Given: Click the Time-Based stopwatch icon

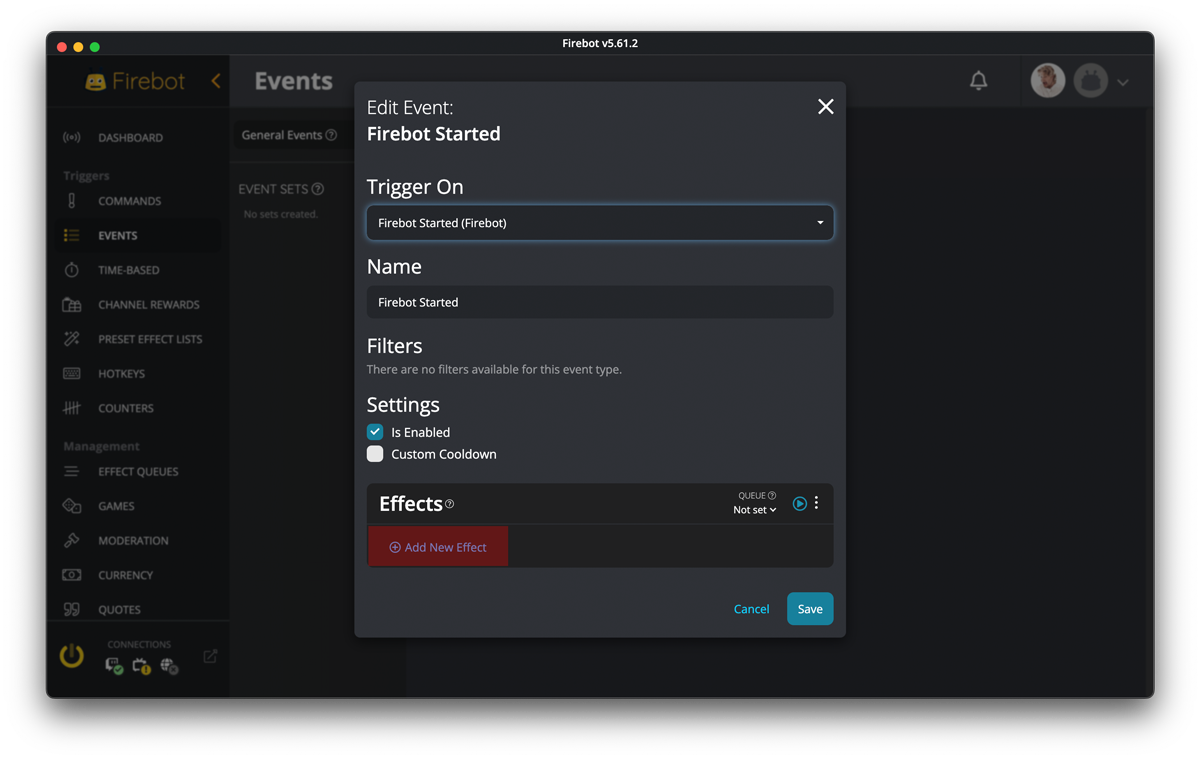Looking at the screenshot, I should point(72,270).
